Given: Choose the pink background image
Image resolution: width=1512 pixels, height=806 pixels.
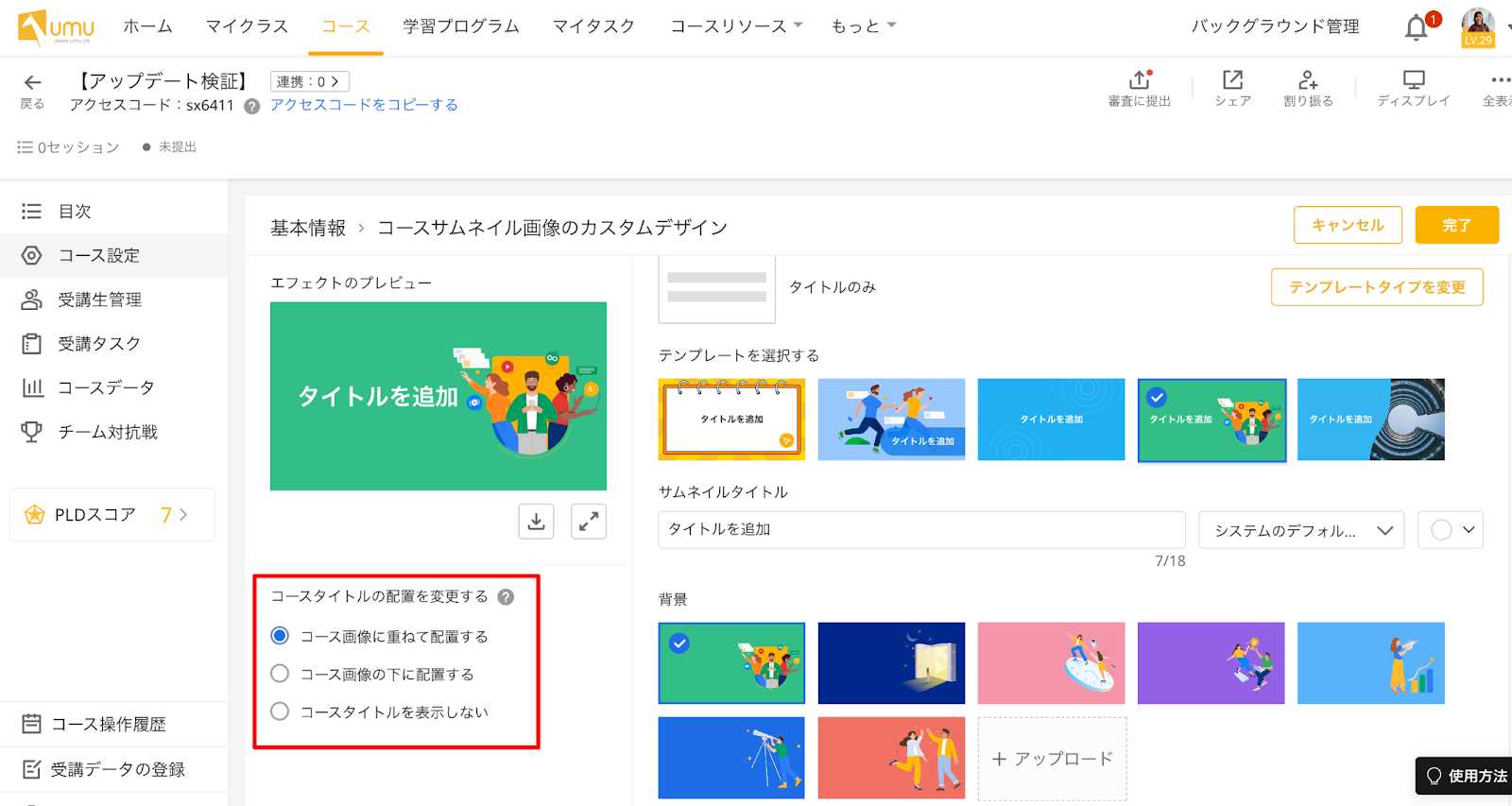Looking at the screenshot, I should point(1051,663).
